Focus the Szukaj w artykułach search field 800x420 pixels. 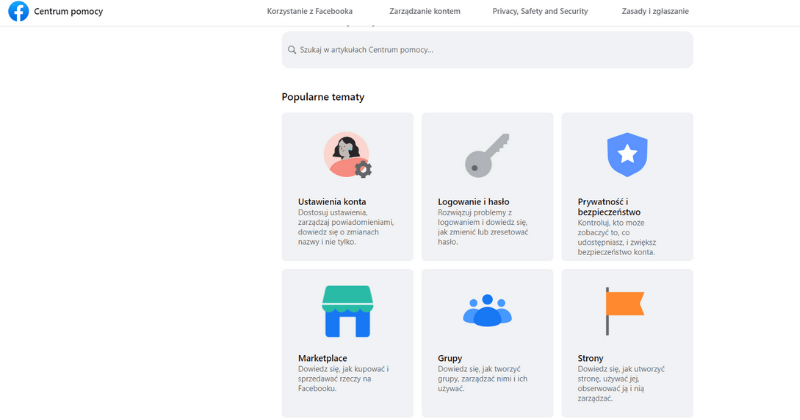coord(487,50)
